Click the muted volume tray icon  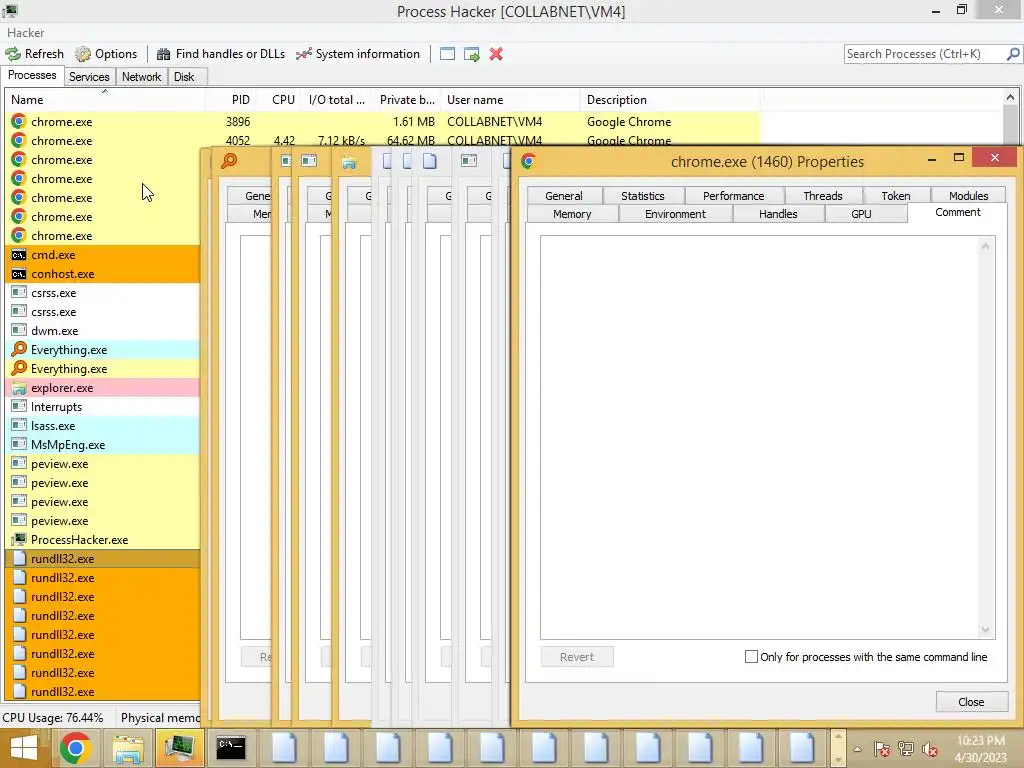point(930,749)
